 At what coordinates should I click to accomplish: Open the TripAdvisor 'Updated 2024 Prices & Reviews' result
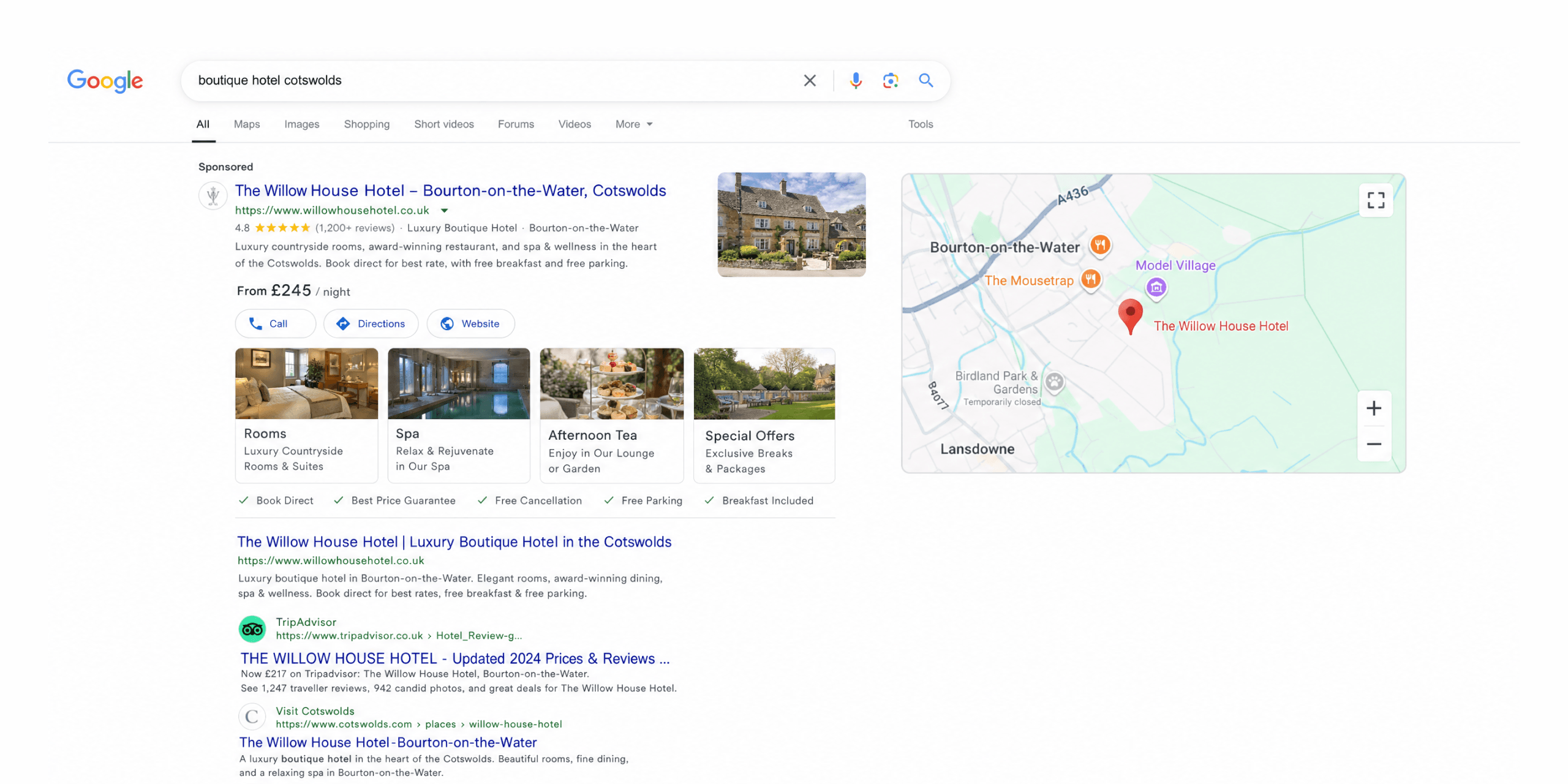[x=454, y=658]
